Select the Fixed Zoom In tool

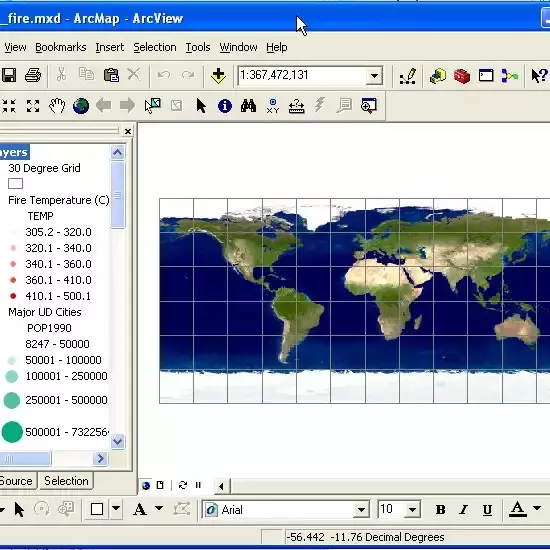(9, 106)
